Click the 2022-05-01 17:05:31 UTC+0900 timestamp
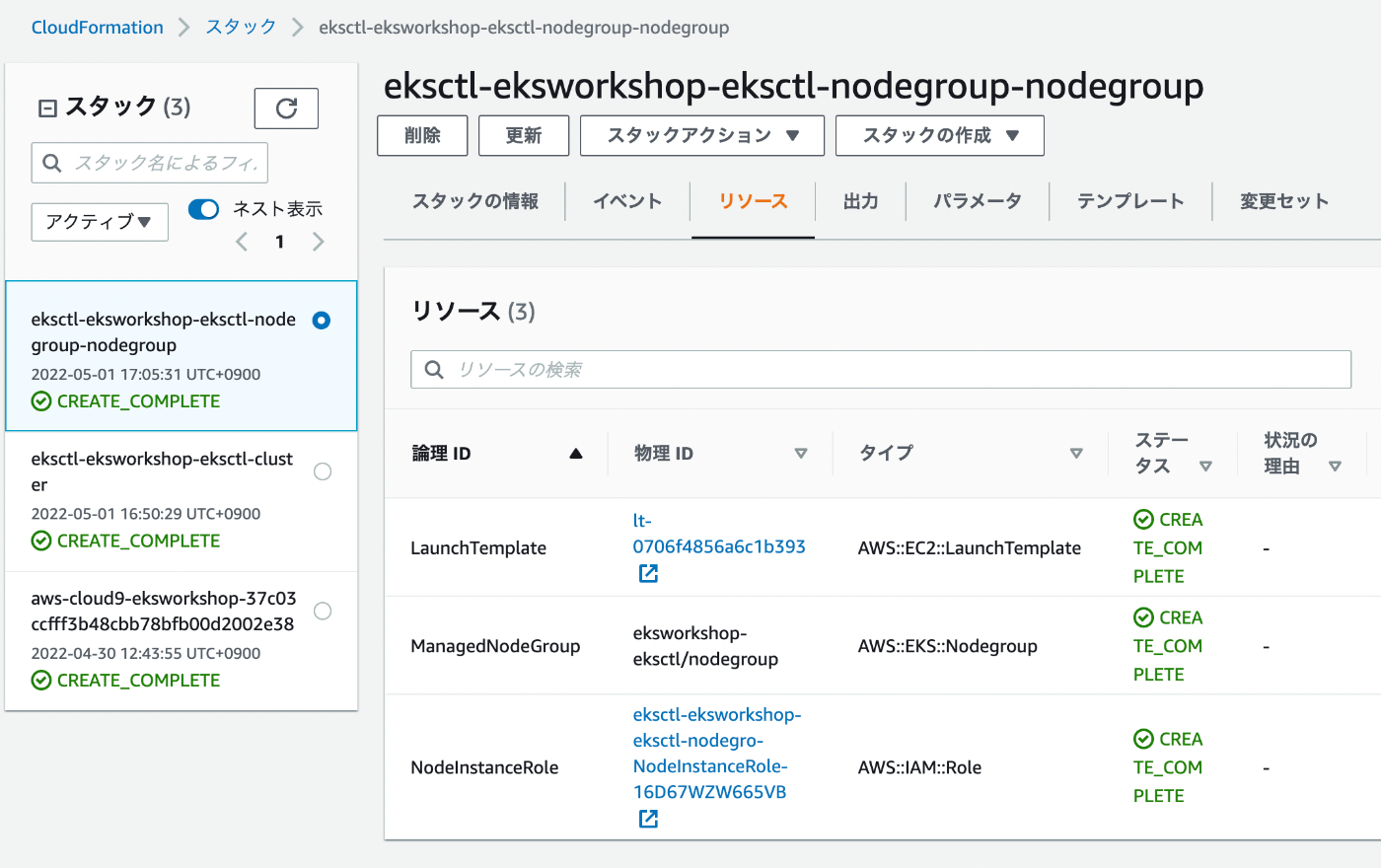The height and width of the screenshot is (868, 1381). click(x=146, y=375)
